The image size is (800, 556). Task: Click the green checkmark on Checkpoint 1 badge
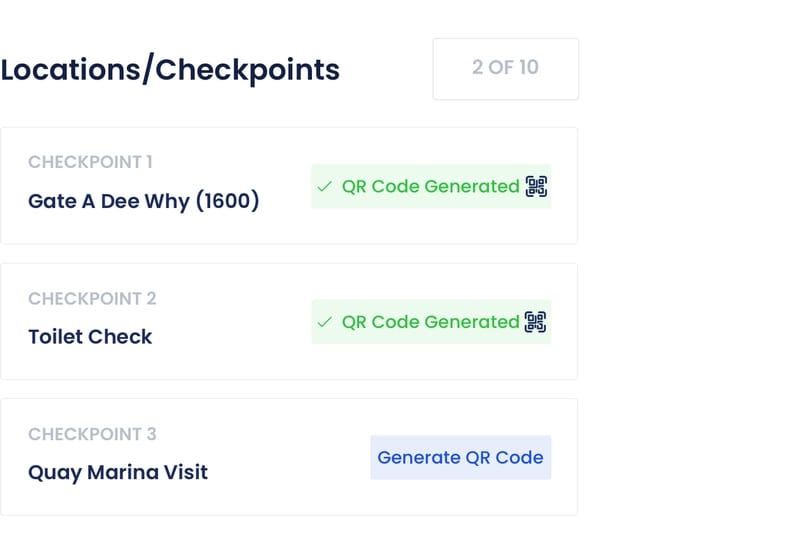324,187
